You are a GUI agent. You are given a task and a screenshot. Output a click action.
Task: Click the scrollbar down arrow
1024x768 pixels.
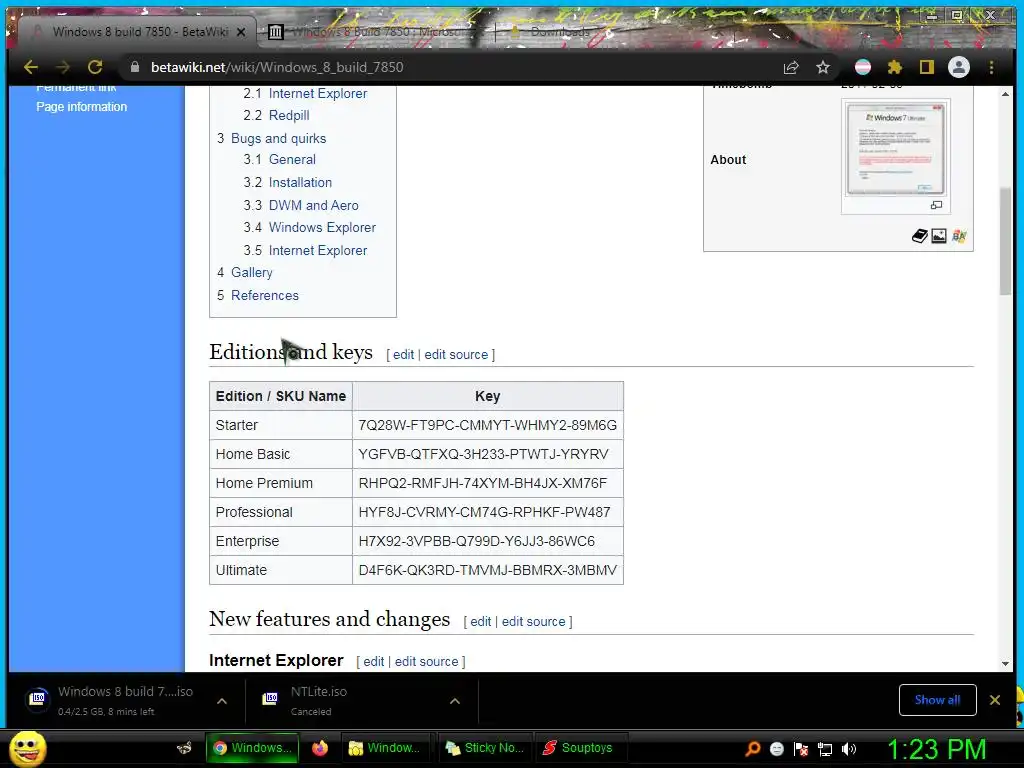pos(1006,664)
